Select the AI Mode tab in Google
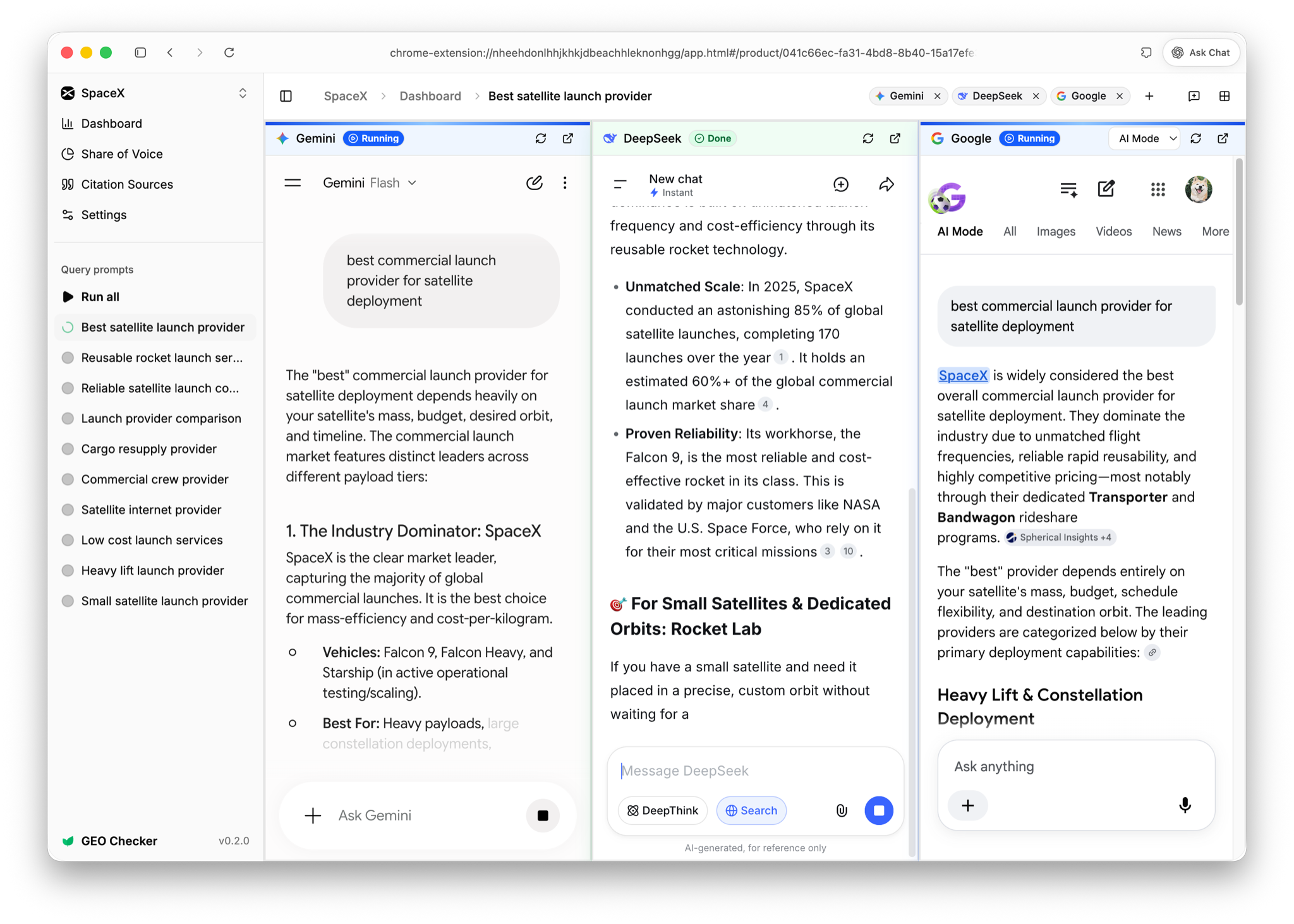 pos(960,231)
